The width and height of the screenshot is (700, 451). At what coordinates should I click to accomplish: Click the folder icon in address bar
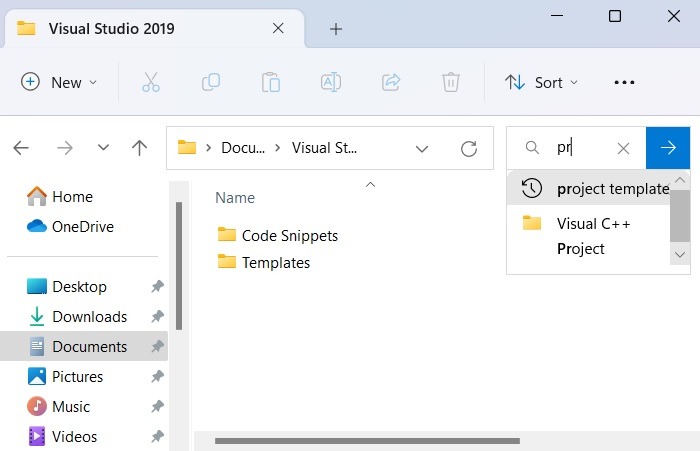click(x=187, y=147)
